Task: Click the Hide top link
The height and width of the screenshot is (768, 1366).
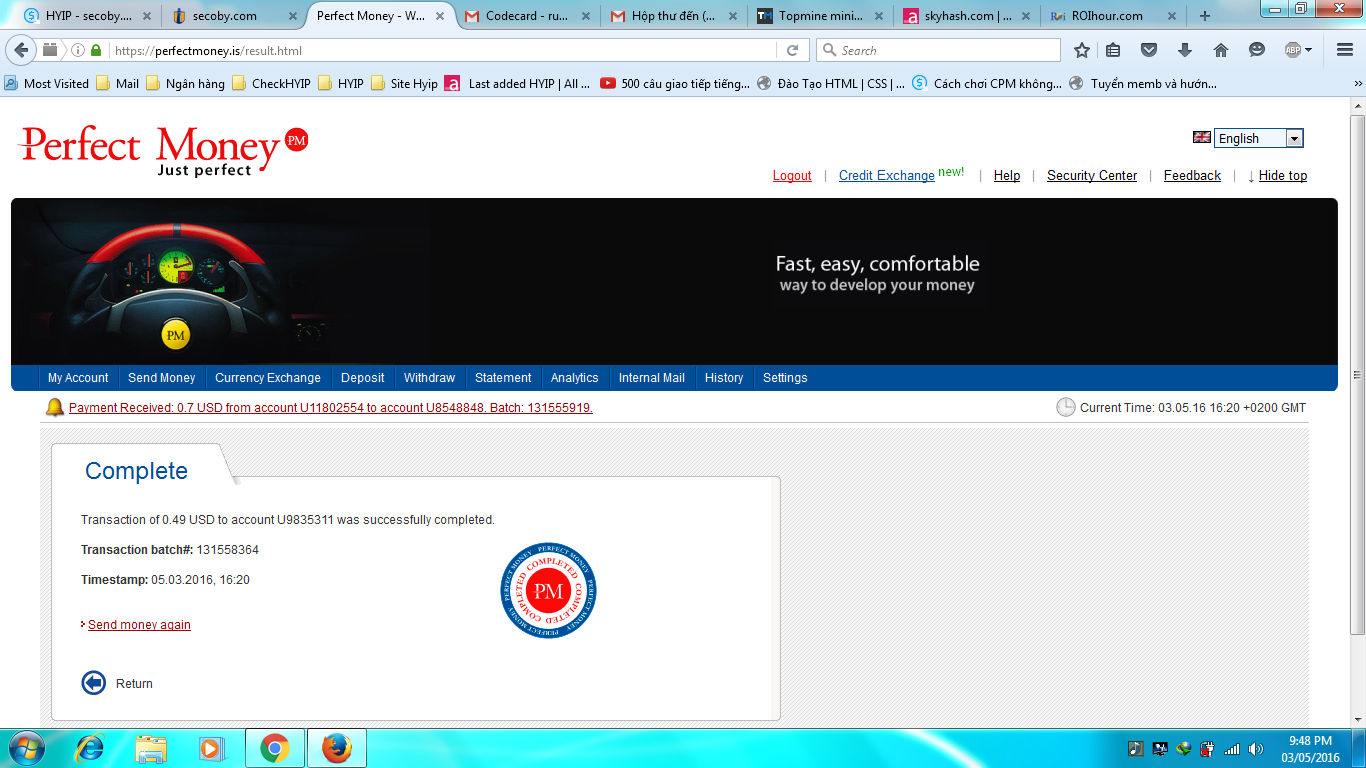Action: [x=1283, y=176]
